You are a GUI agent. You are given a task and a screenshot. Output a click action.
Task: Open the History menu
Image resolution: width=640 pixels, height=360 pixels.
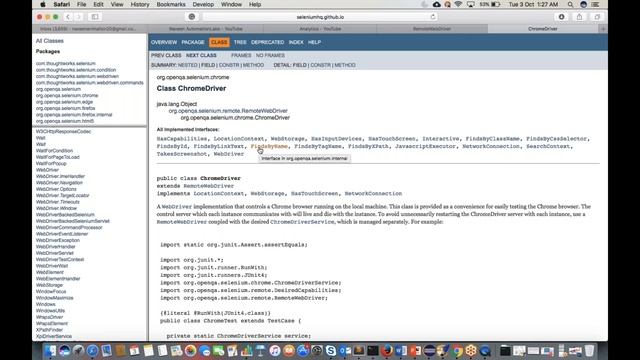coord(140,4)
